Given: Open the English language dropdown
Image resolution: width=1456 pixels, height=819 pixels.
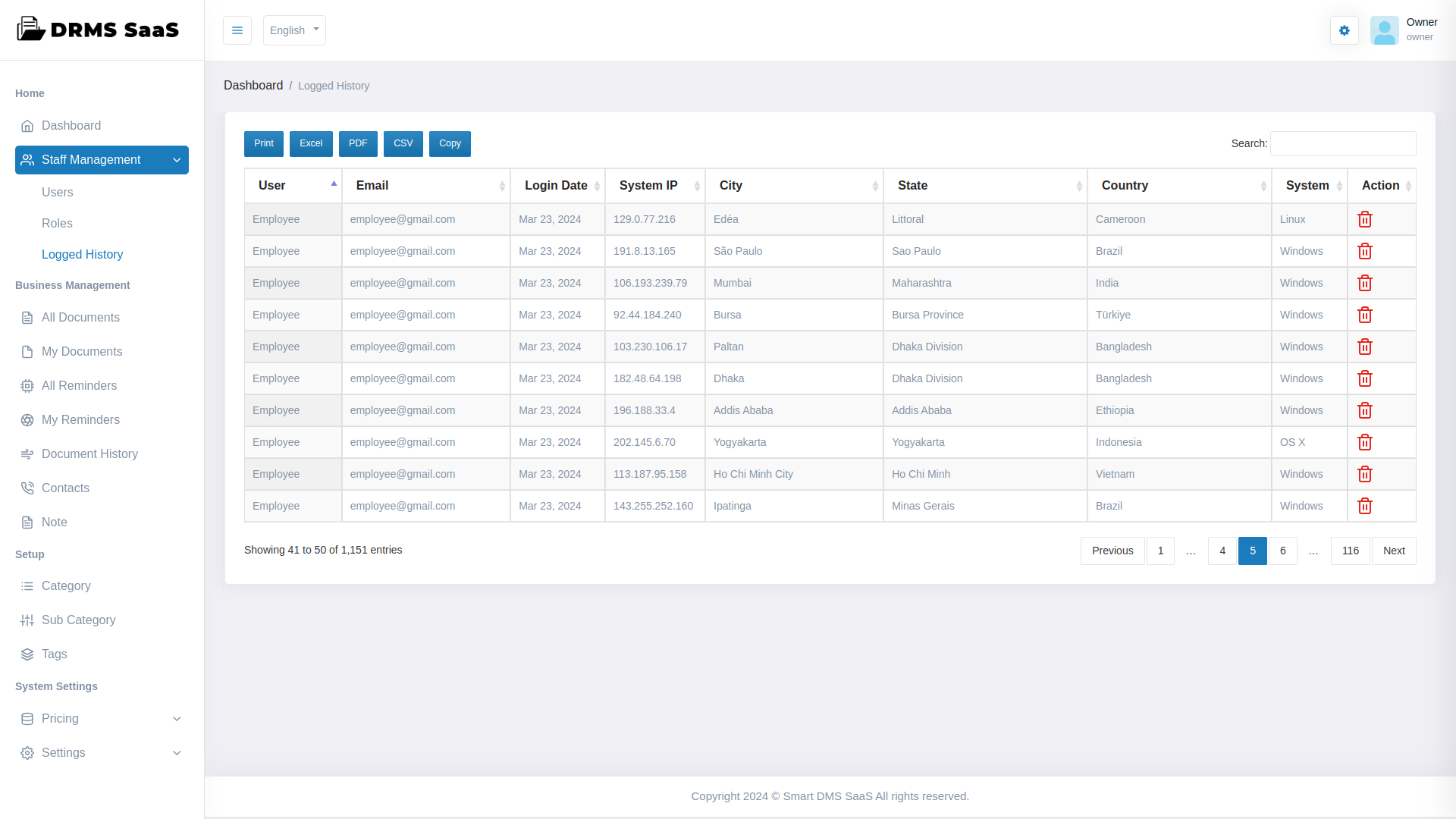Looking at the screenshot, I should (x=294, y=30).
